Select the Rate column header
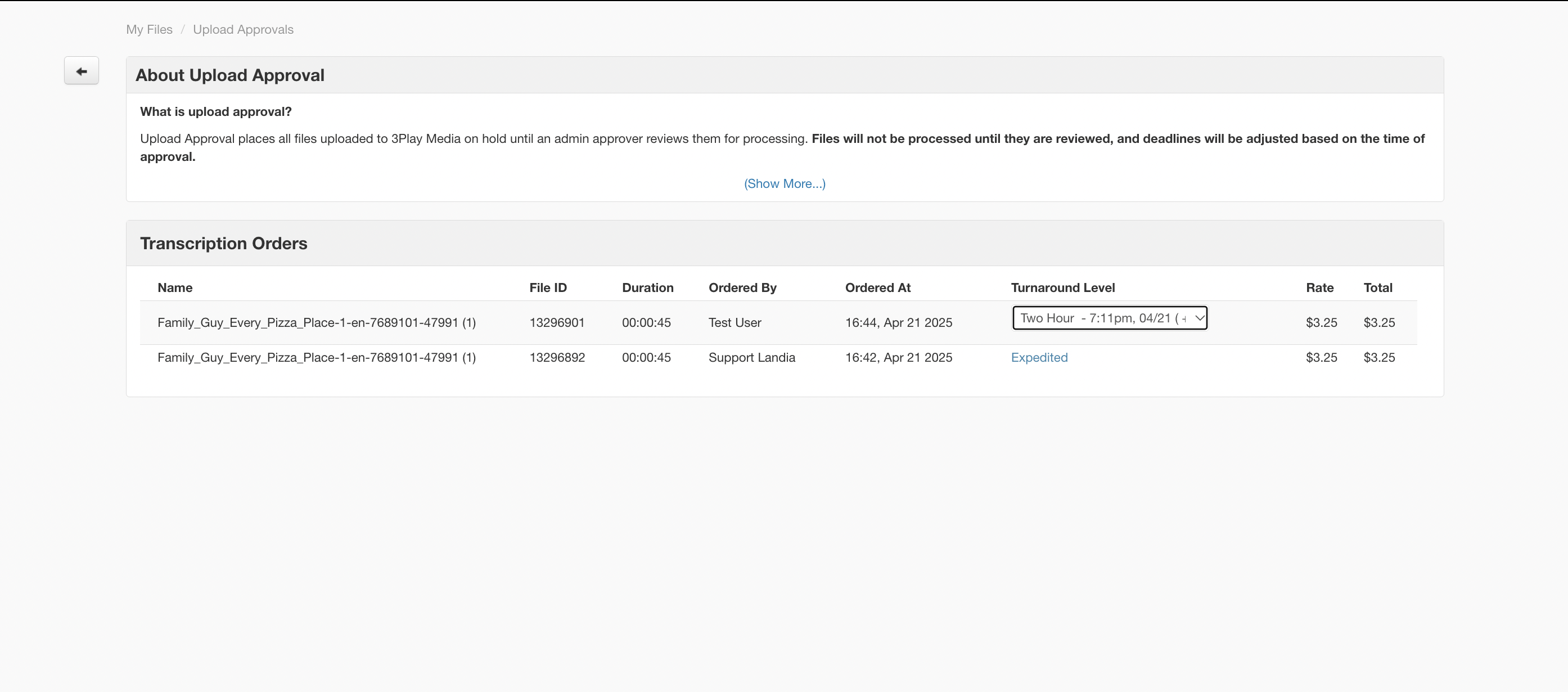 pos(1319,287)
